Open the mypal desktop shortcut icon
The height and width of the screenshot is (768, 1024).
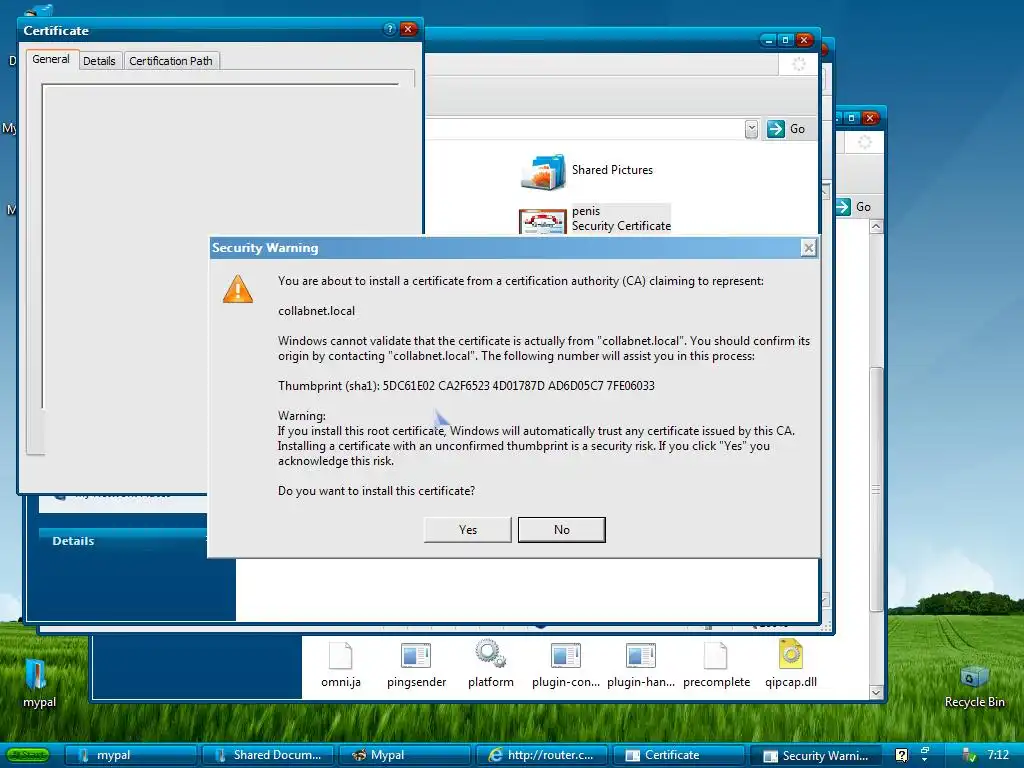(x=36, y=675)
